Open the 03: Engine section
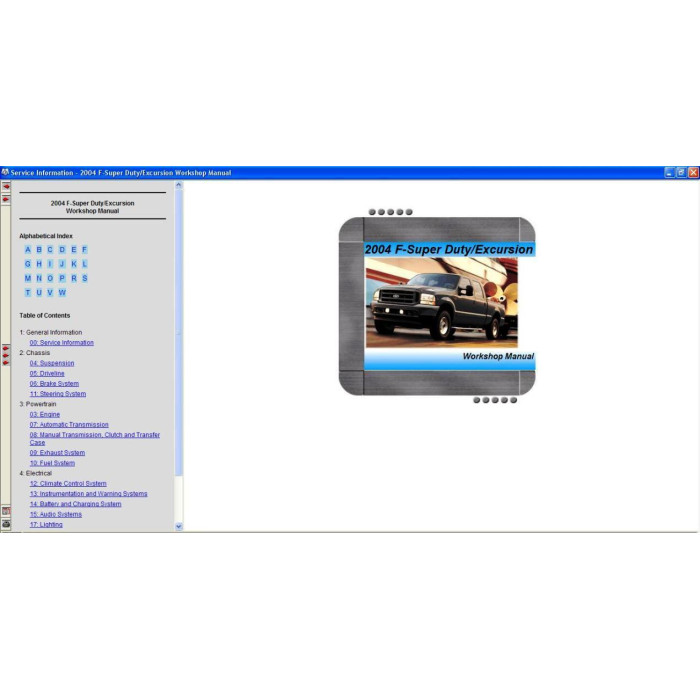Image resolution: width=700 pixels, height=700 pixels. (45, 414)
